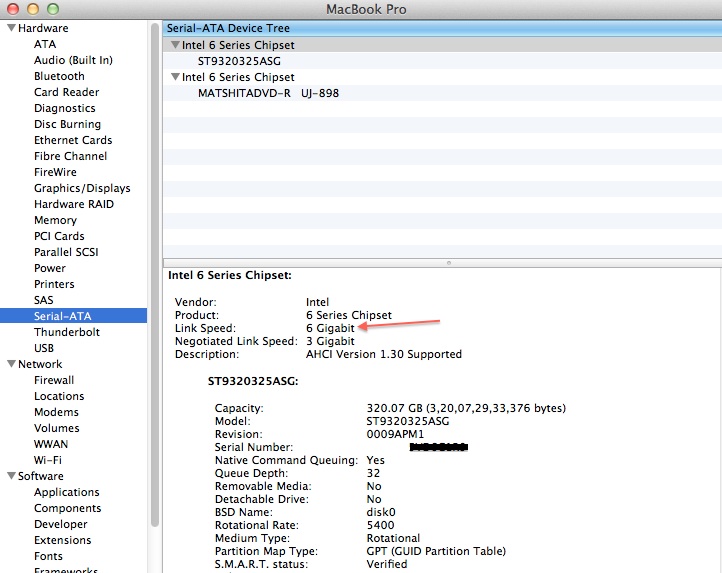
Task: Open Audio (Built In) section
Action: [x=73, y=60]
